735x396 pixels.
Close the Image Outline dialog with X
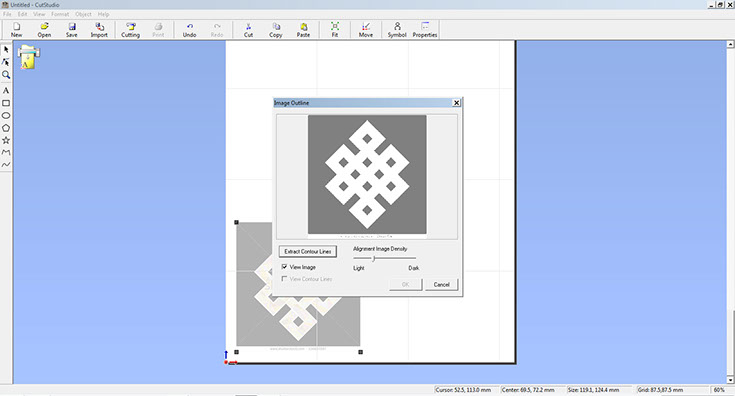click(457, 103)
